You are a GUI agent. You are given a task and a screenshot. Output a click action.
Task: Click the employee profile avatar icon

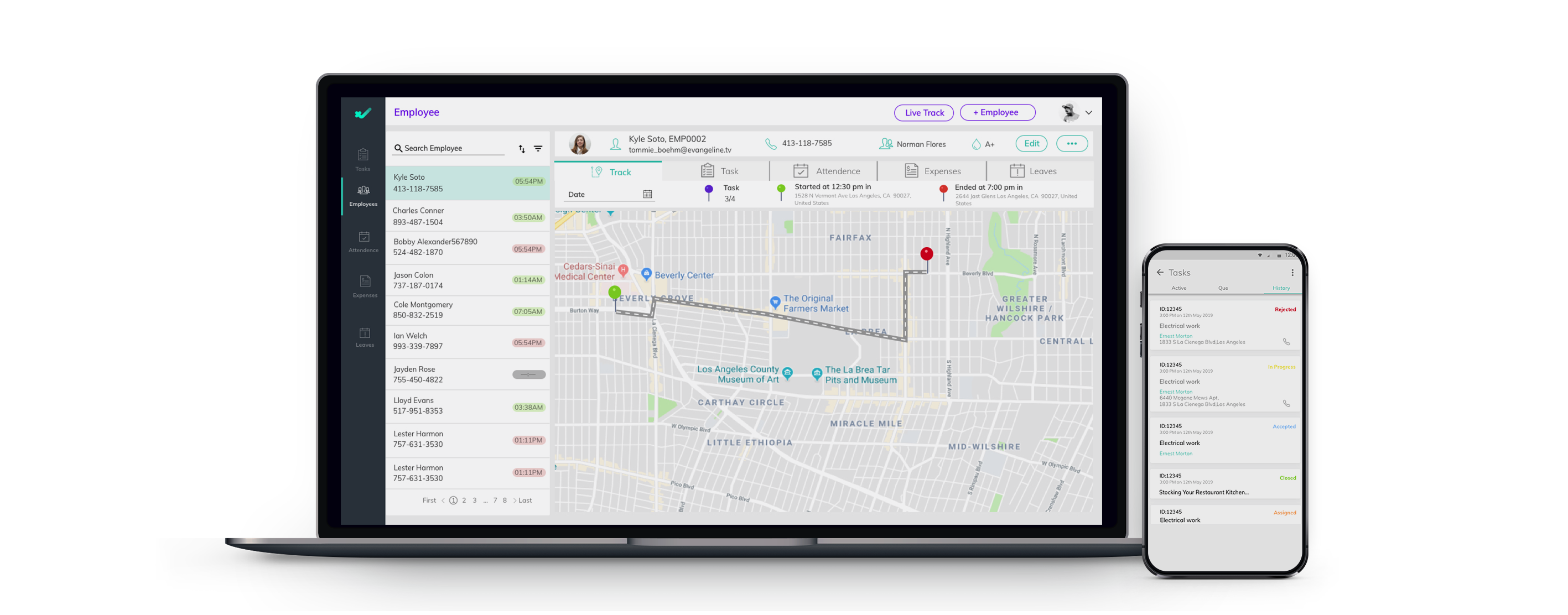580,143
